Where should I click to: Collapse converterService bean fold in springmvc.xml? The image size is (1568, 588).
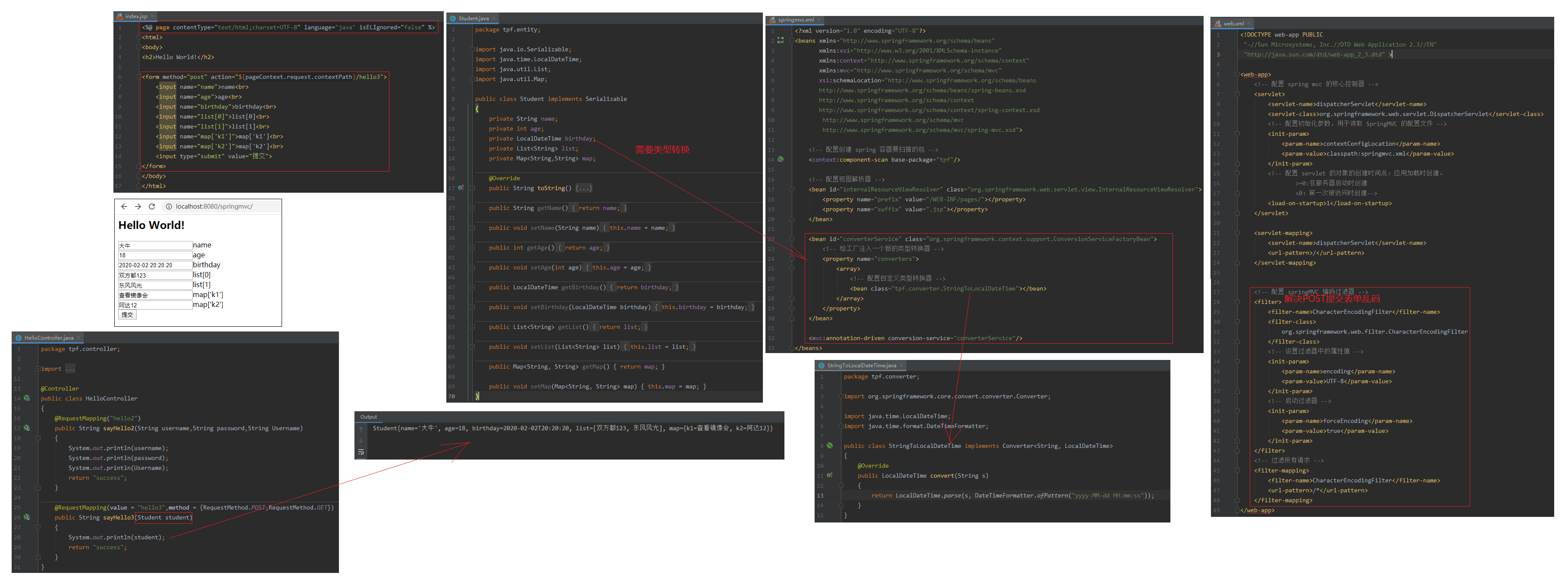click(x=792, y=239)
